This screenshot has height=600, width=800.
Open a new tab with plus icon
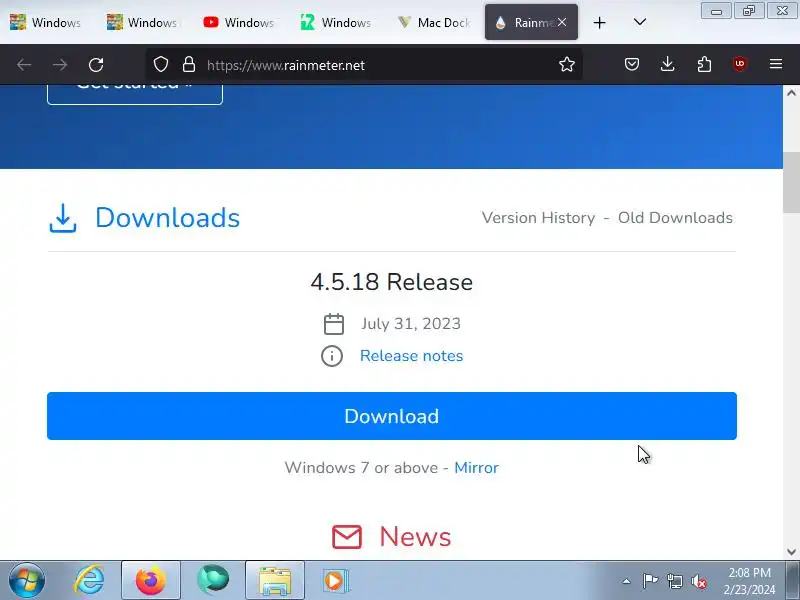[599, 22]
